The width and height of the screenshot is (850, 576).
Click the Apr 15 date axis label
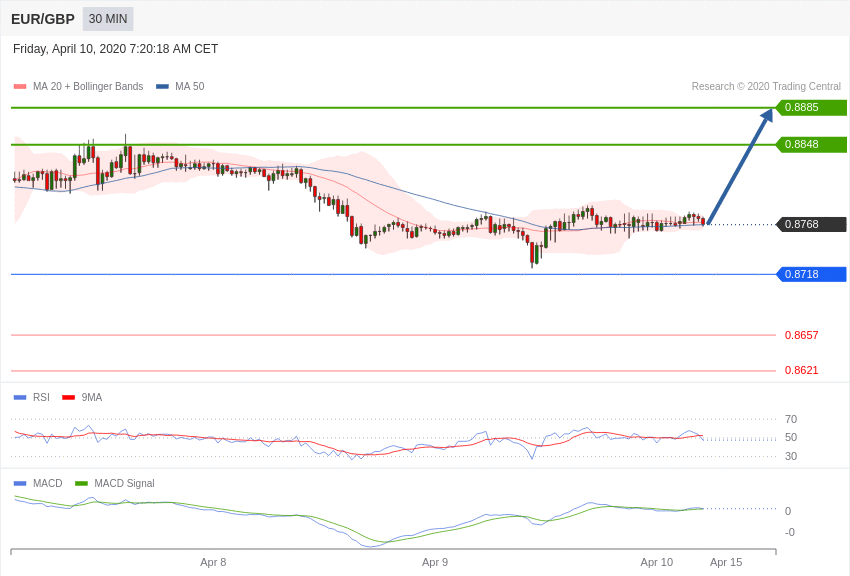coord(726,562)
